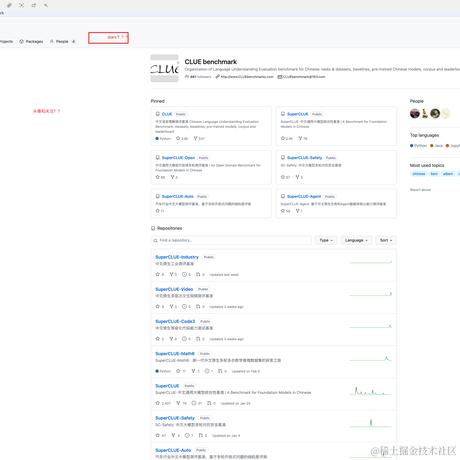
Task: Filter by Python in Top languages
Action: pos(418,146)
